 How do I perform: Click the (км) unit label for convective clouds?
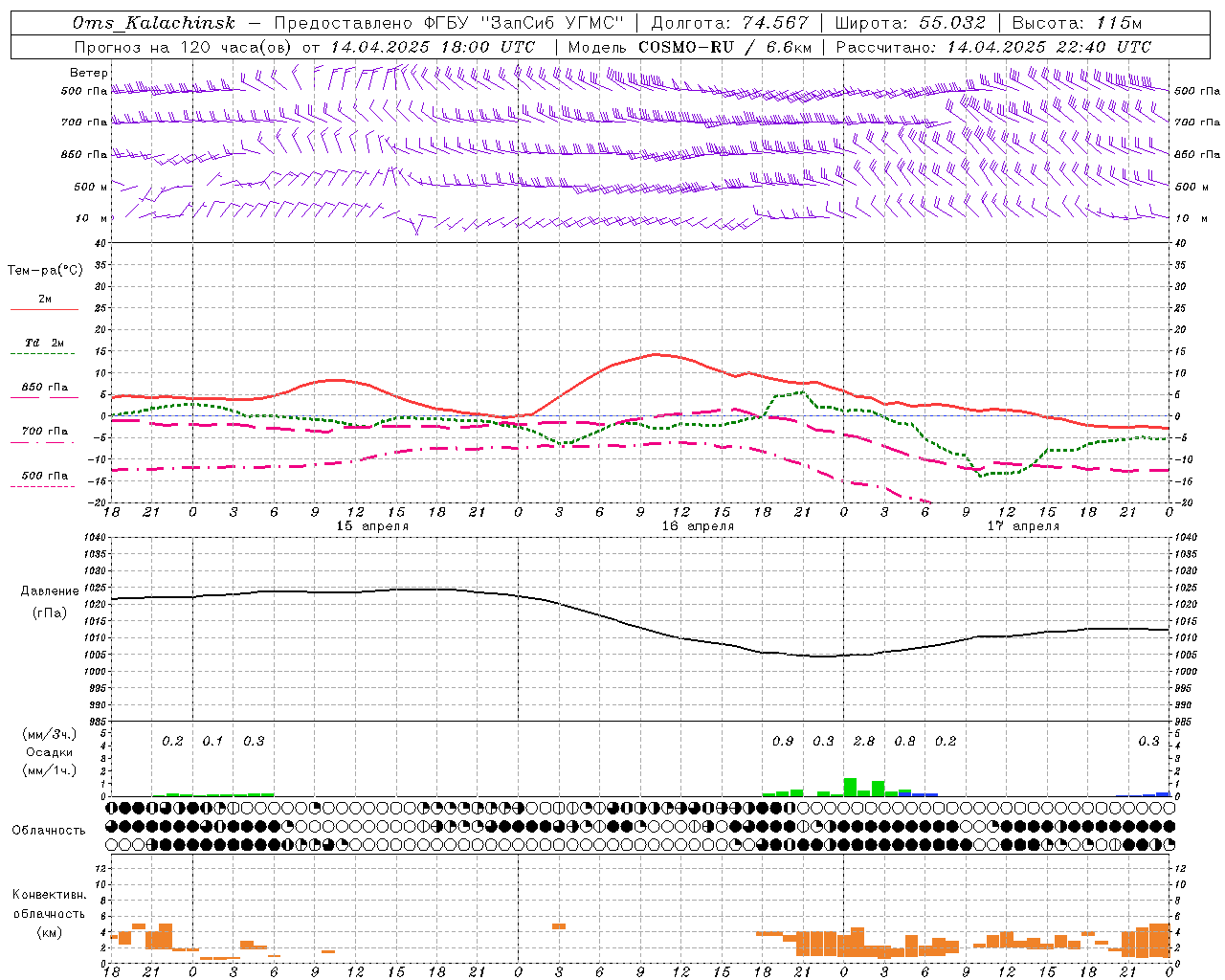tap(50, 932)
